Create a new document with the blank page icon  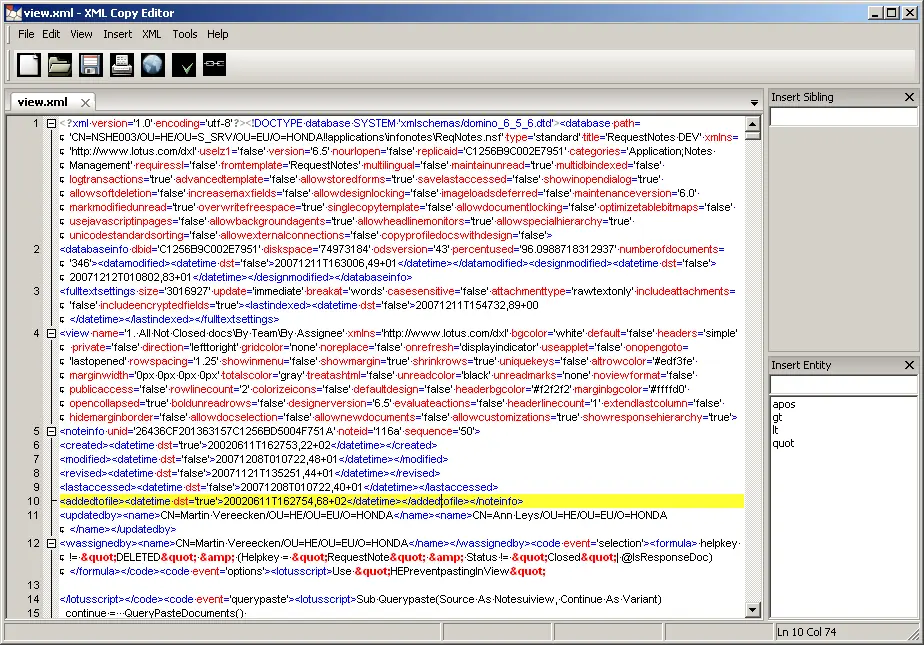(28, 65)
